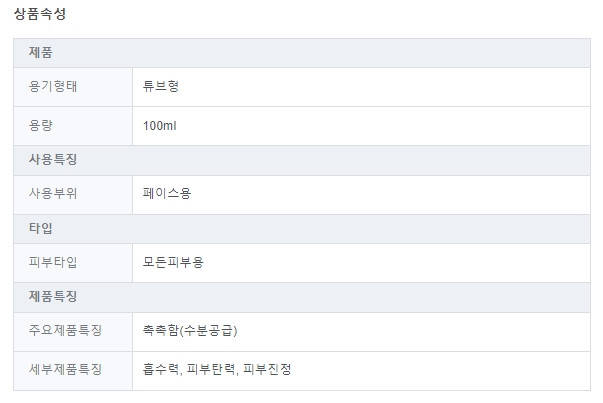Screen dimensions: 603x403
Task: Click the 흡수력 feature text
Action: tap(161, 369)
